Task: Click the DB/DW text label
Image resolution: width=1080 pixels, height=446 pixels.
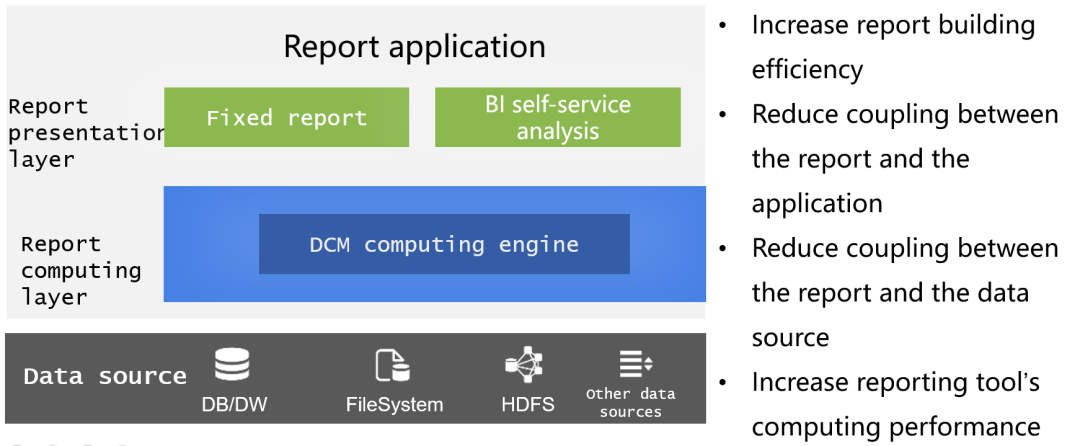Action: 232,405
